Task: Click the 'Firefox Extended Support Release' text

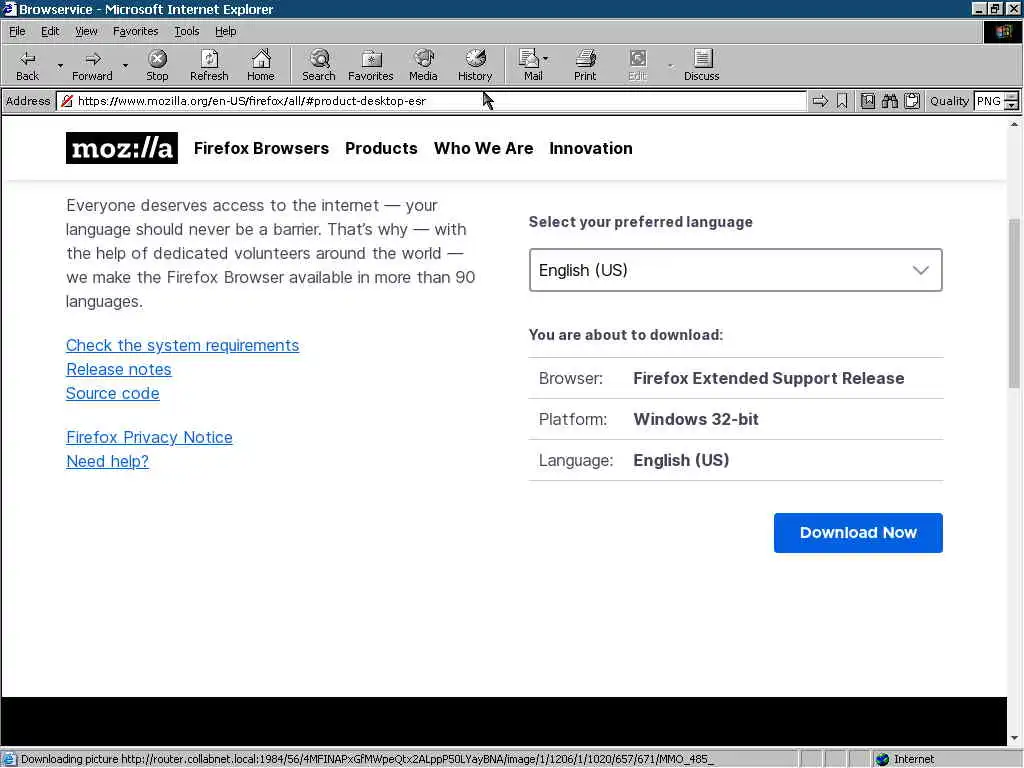Action: point(769,378)
